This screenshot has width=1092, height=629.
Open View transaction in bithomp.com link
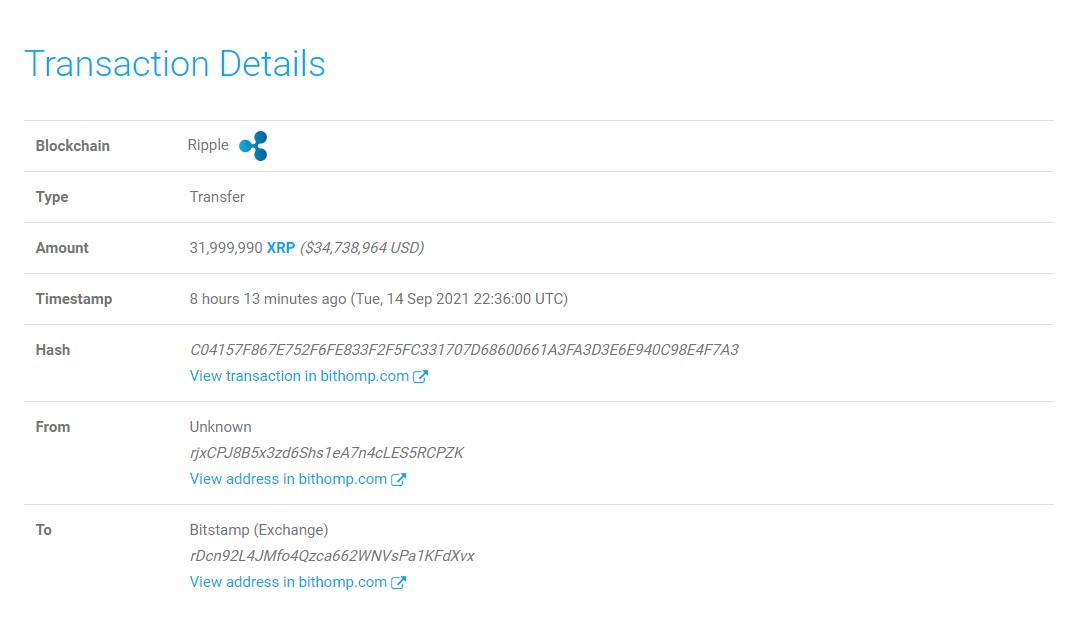click(299, 376)
